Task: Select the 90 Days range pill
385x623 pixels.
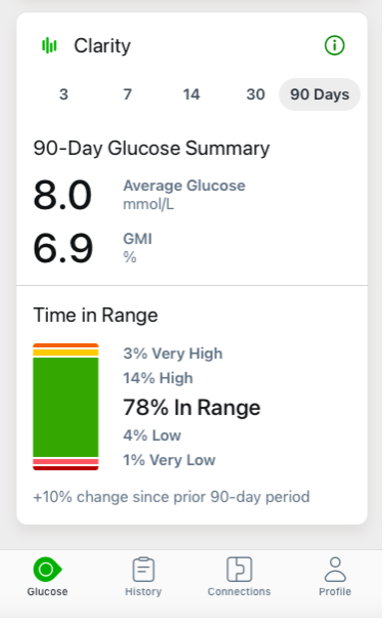Action: 319,95
